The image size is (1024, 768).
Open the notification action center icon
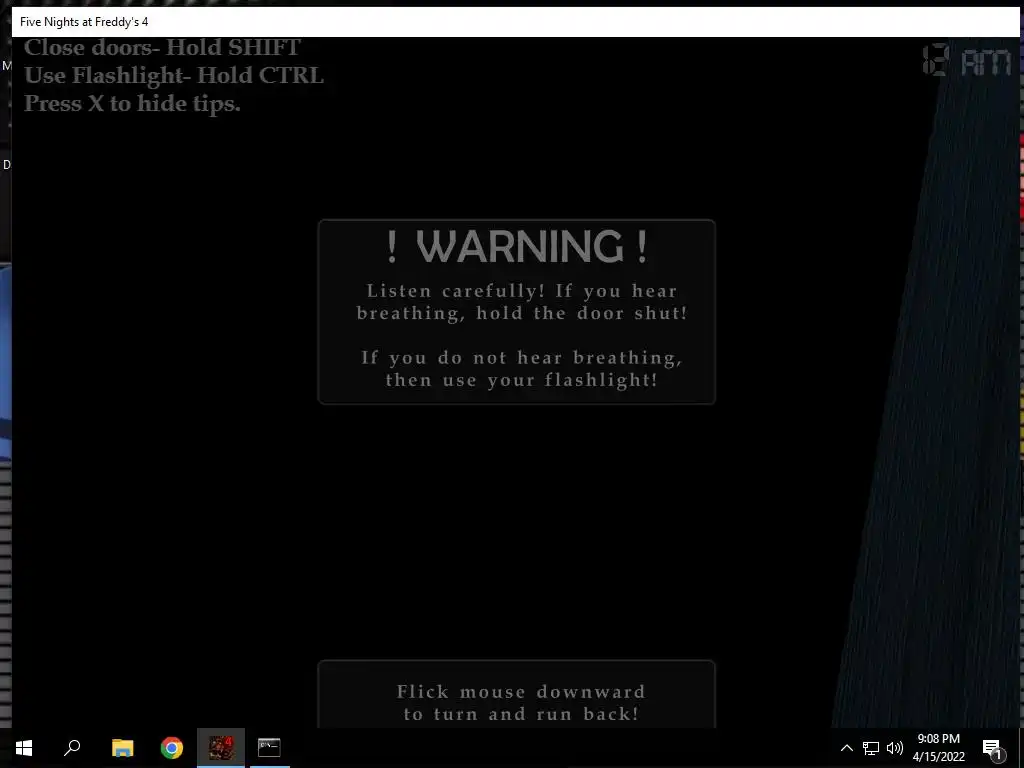(x=993, y=748)
